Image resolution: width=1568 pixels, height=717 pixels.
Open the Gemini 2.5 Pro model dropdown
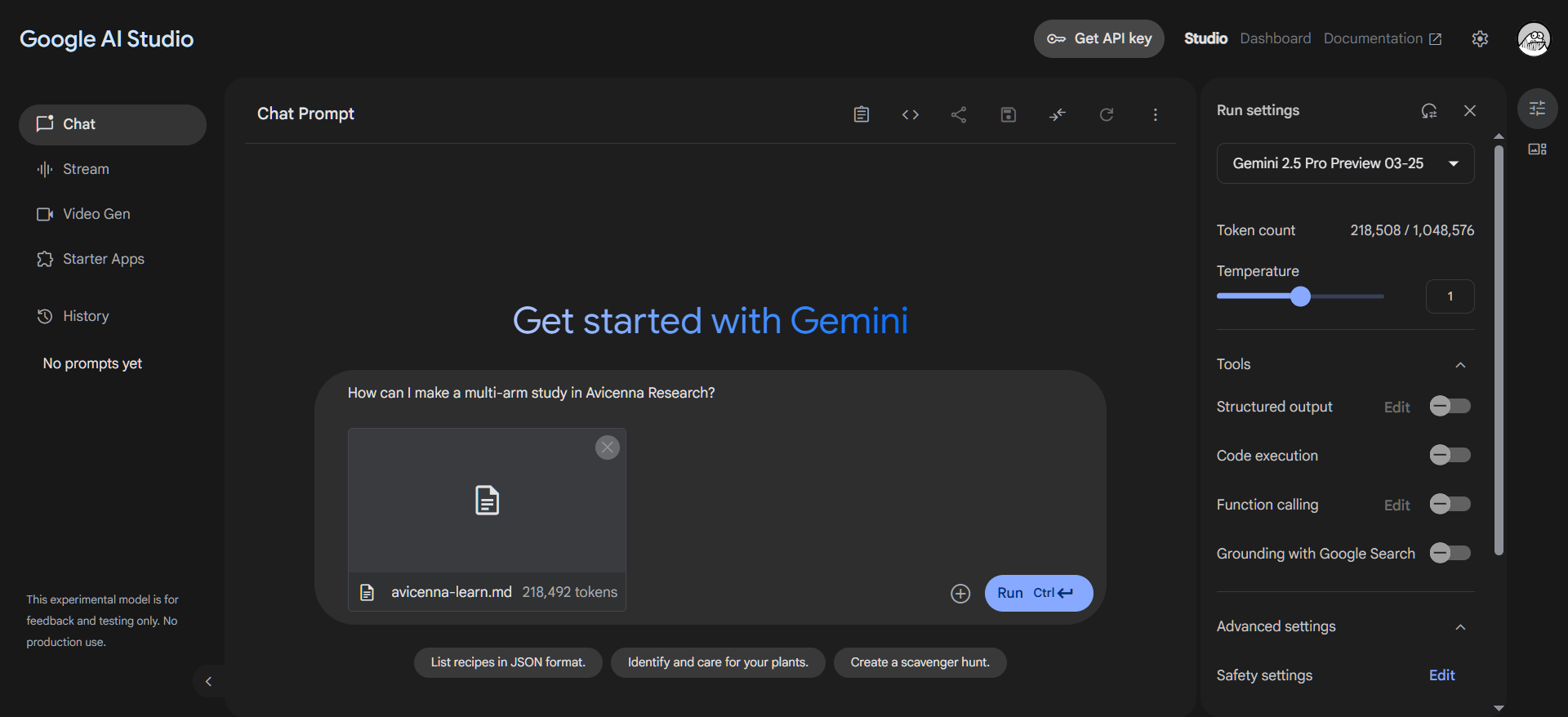pyautogui.click(x=1345, y=163)
